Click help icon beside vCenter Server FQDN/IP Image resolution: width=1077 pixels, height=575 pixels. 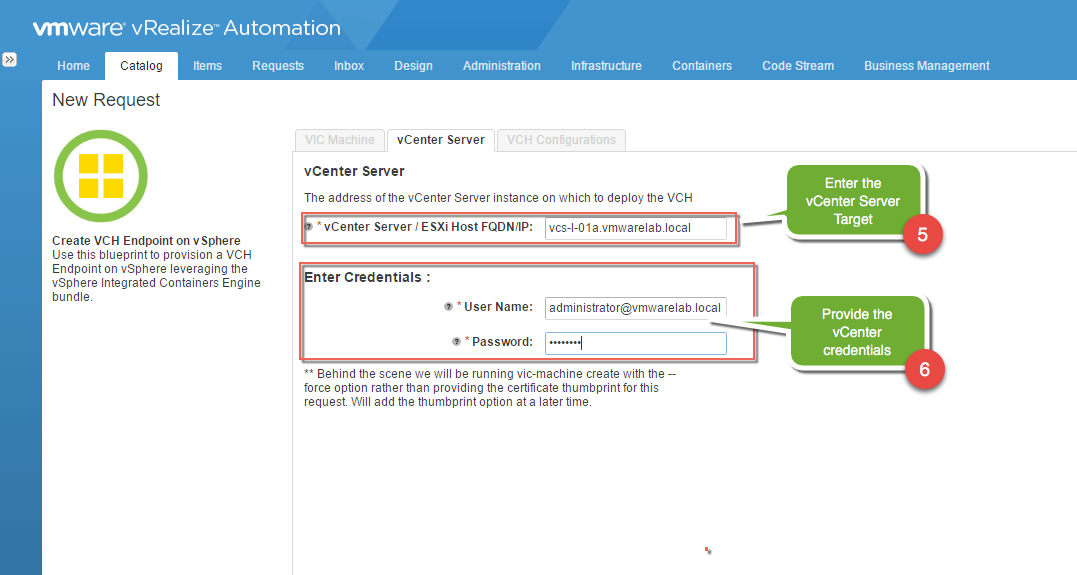(309, 227)
